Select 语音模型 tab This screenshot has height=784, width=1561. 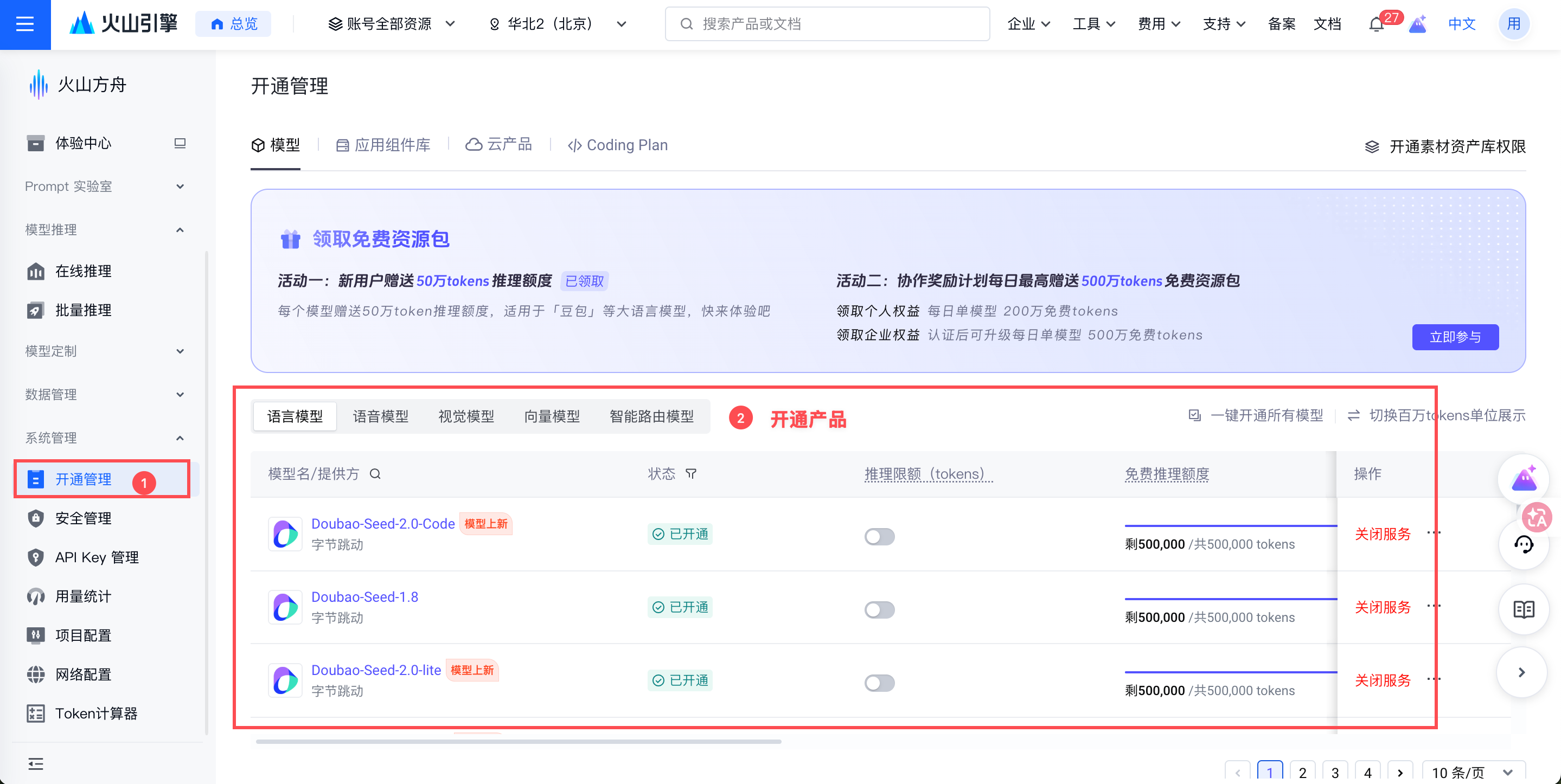point(381,417)
